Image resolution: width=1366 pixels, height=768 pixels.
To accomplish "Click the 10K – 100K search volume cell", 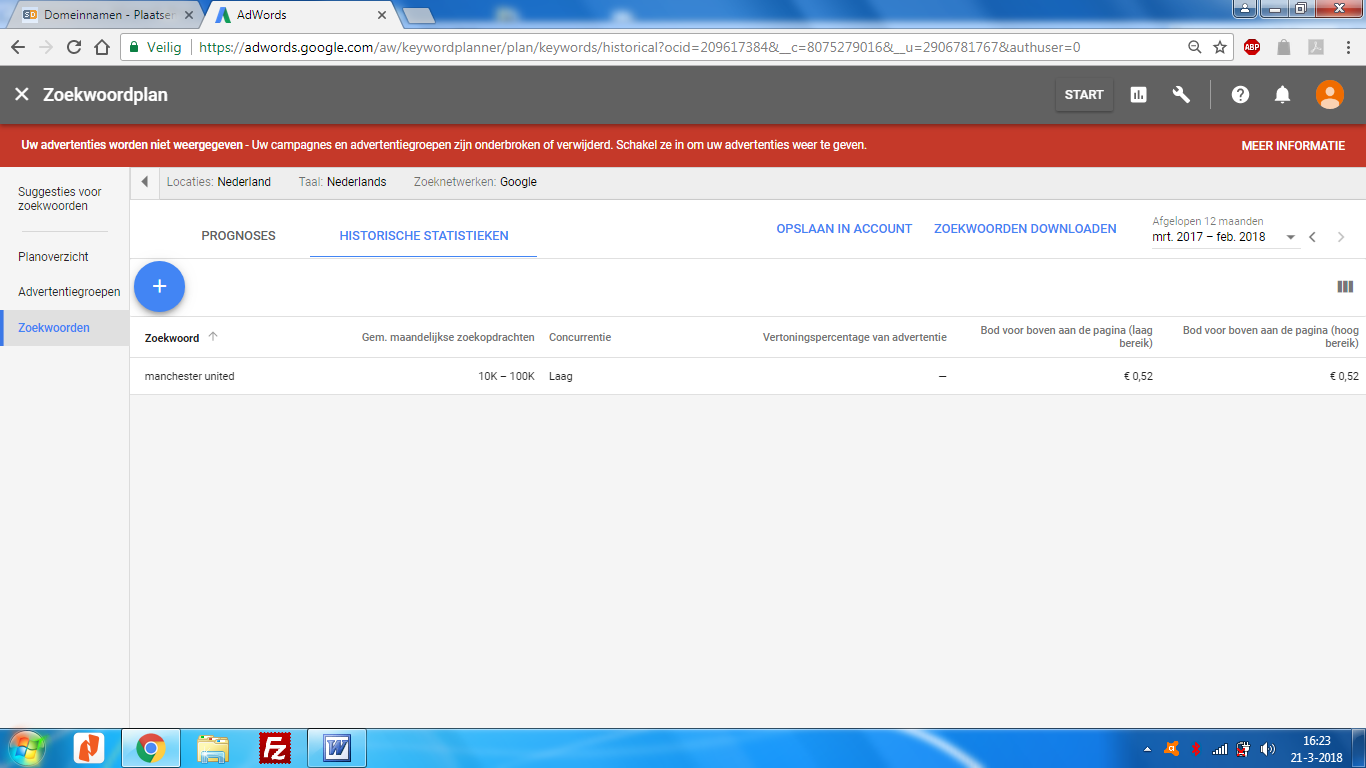I will (506, 376).
